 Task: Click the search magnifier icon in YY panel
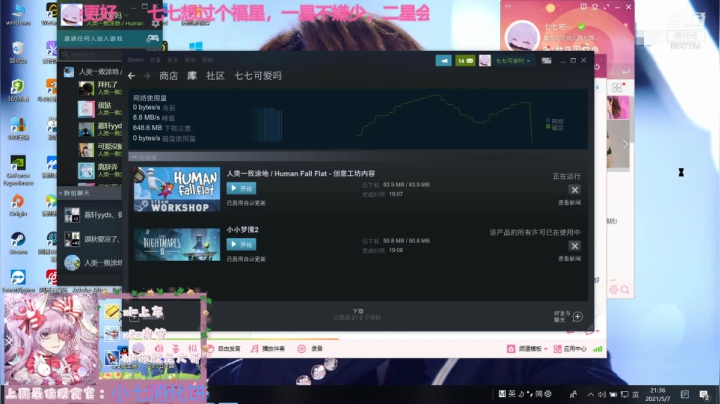625,290
